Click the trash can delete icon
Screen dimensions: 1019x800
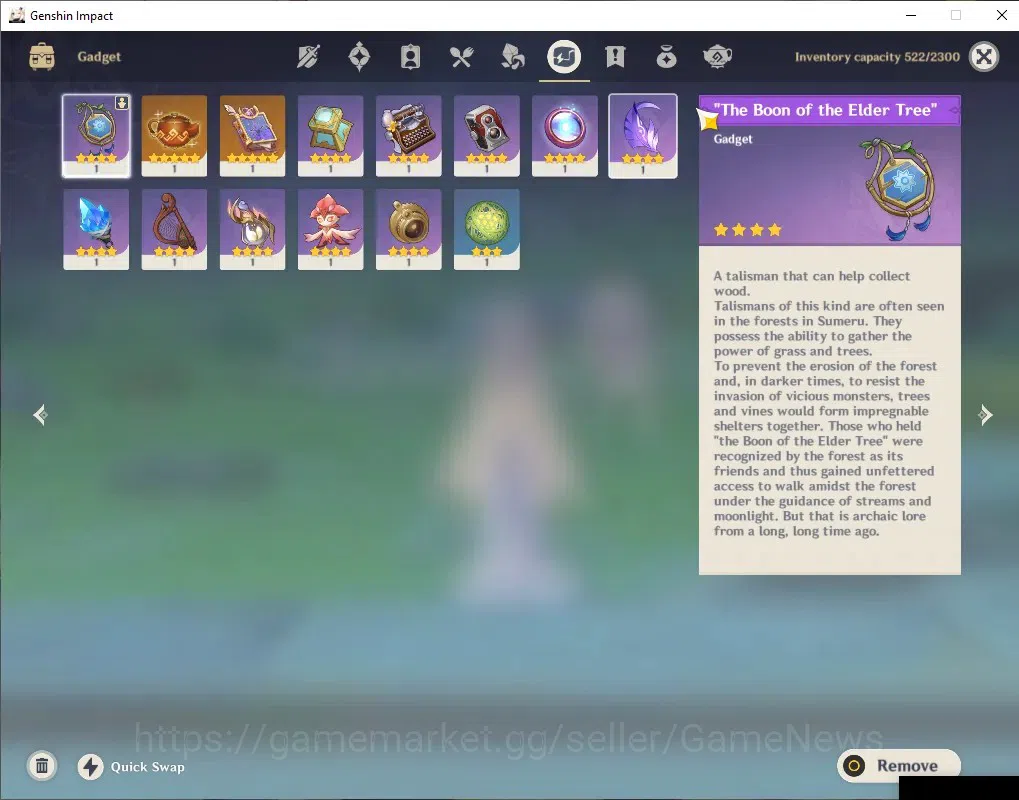pos(42,766)
